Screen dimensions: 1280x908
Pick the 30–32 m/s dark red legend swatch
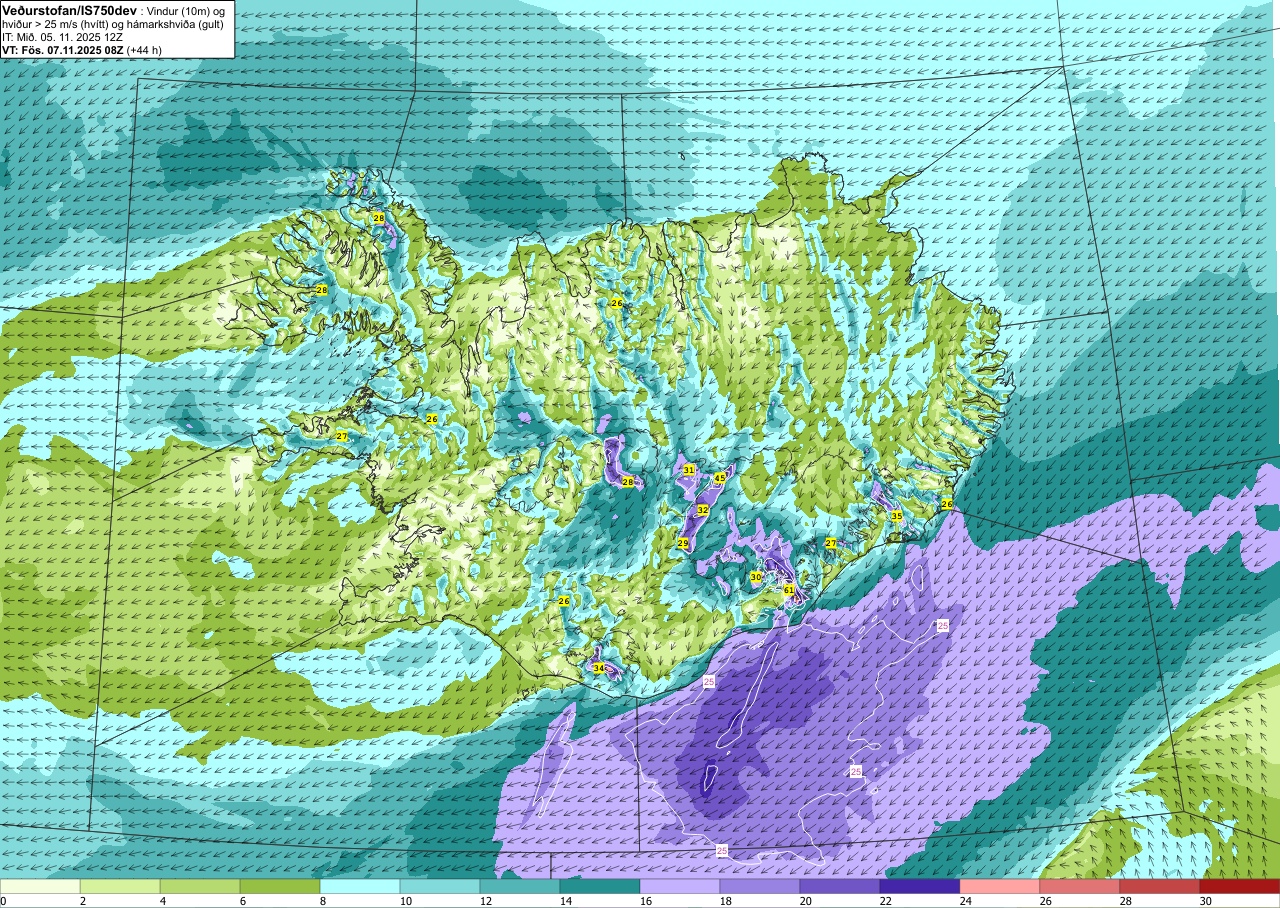(1240, 886)
